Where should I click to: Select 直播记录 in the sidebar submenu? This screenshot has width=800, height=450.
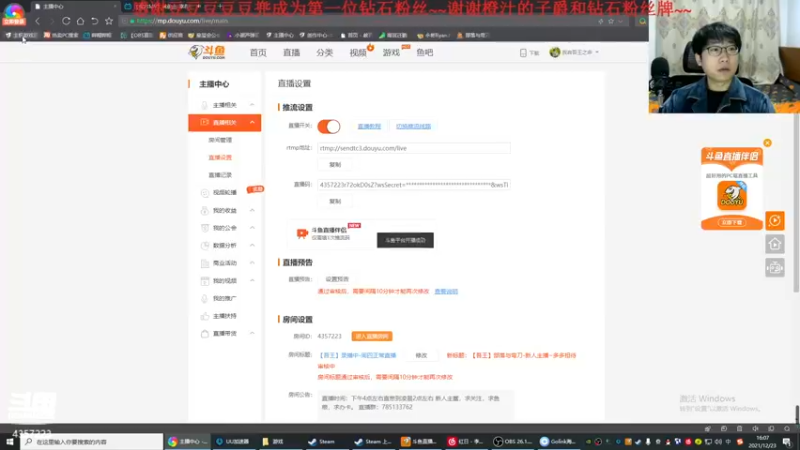[220, 175]
